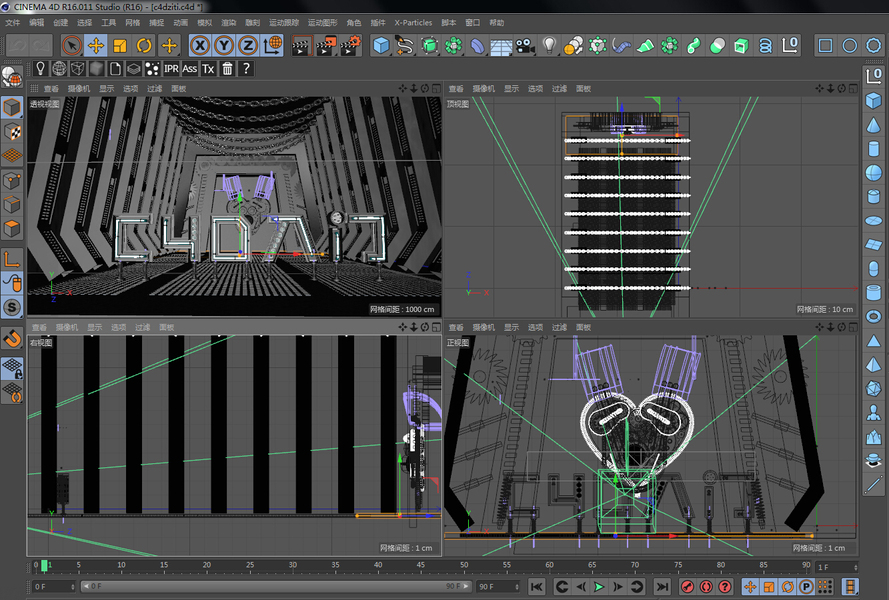Screen dimensions: 889x600
Task: Click the Record Active Objects key icon
Action: click(x=687, y=586)
